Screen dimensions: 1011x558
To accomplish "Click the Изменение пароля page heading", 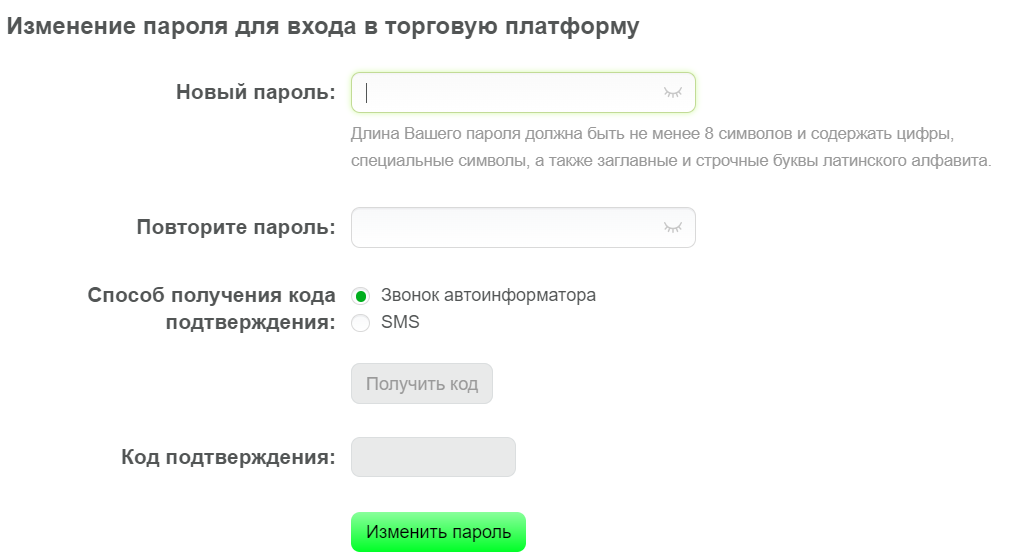I will 323,26.
